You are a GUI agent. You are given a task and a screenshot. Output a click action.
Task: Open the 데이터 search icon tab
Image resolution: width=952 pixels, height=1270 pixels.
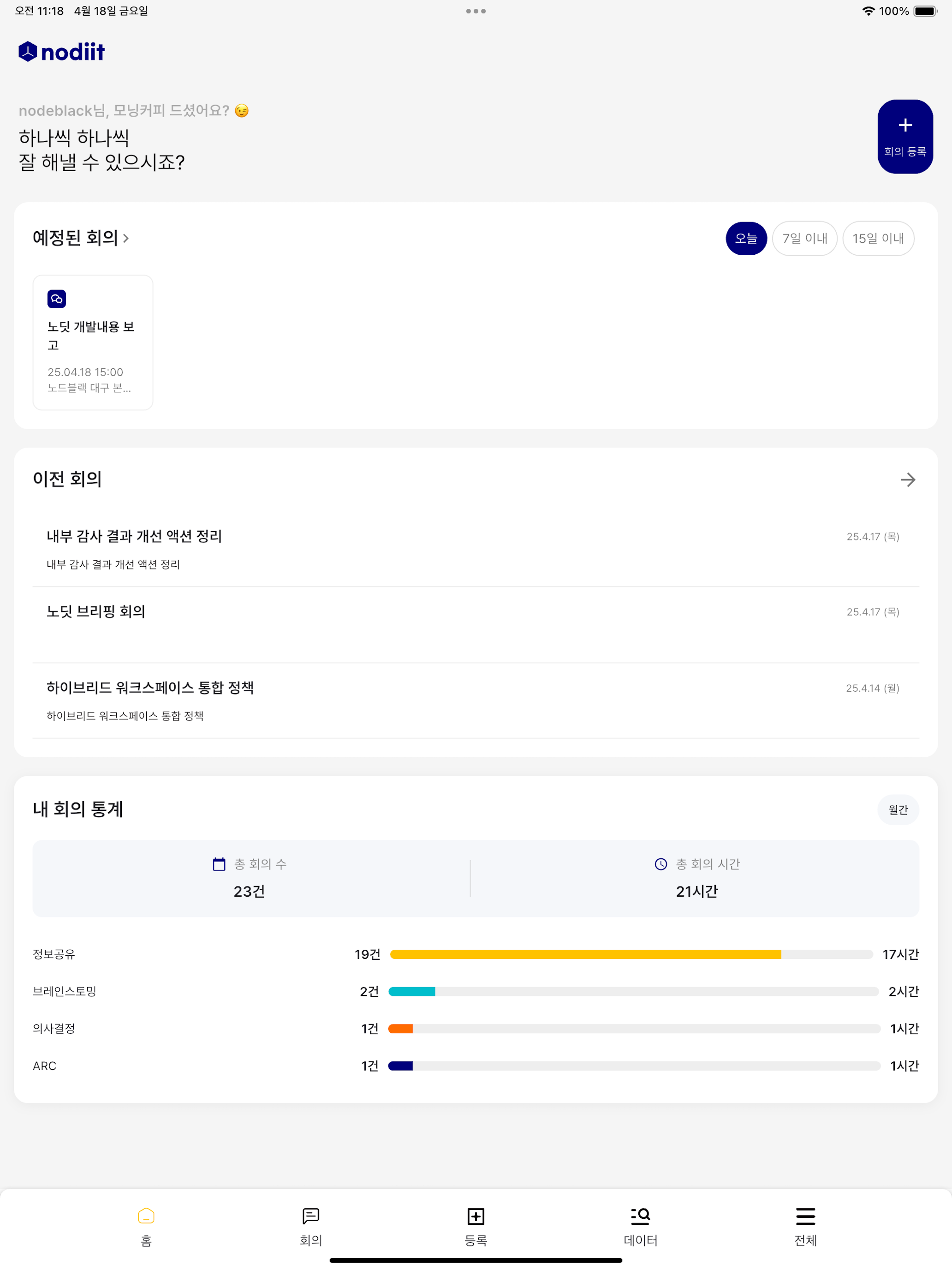(640, 1216)
